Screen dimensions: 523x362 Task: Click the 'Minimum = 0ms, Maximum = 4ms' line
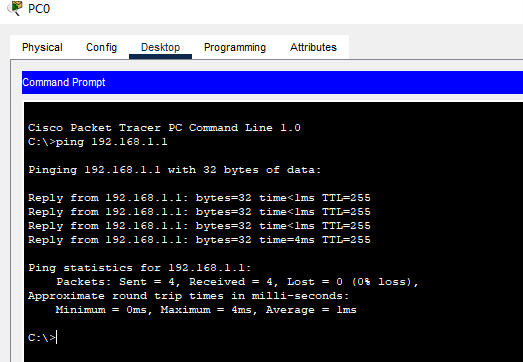click(x=206, y=310)
